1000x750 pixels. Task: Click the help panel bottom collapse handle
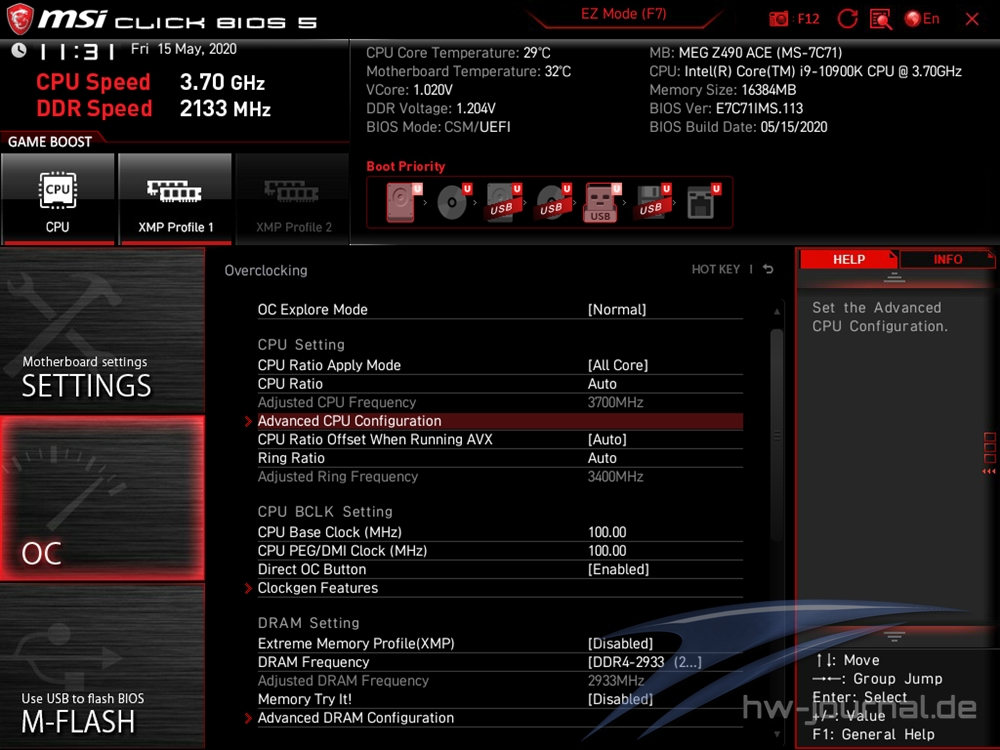894,636
